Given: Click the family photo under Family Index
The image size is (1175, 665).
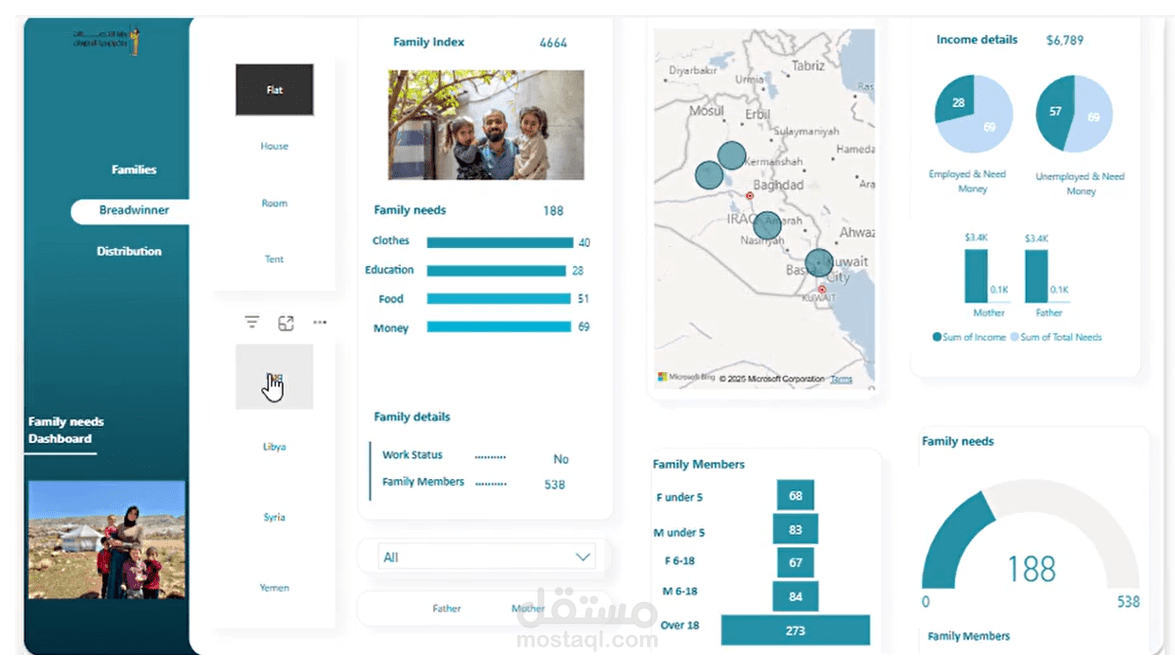Looking at the screenshot, I should [484, 124].
